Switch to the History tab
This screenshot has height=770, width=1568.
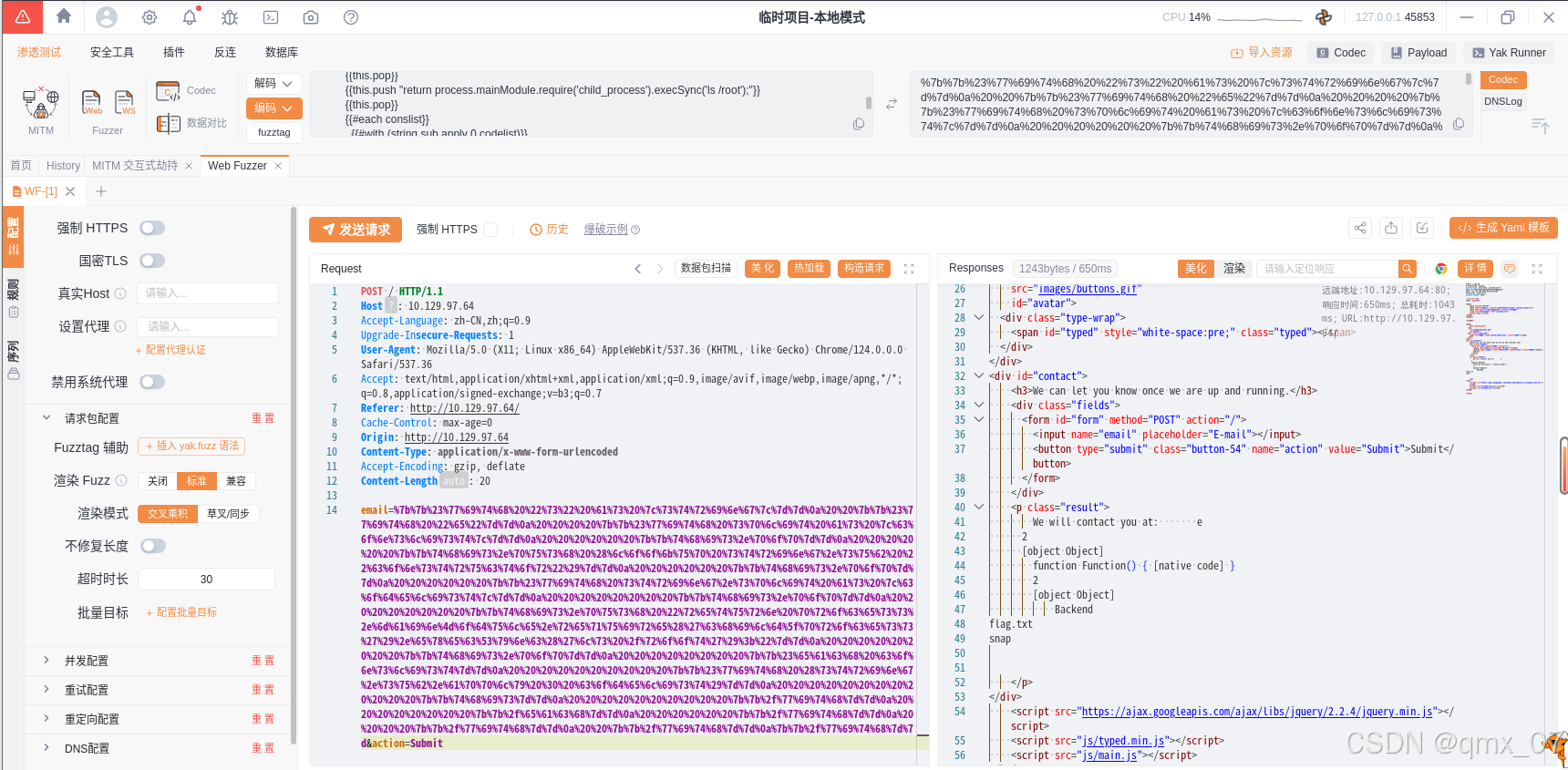point(63,166)
